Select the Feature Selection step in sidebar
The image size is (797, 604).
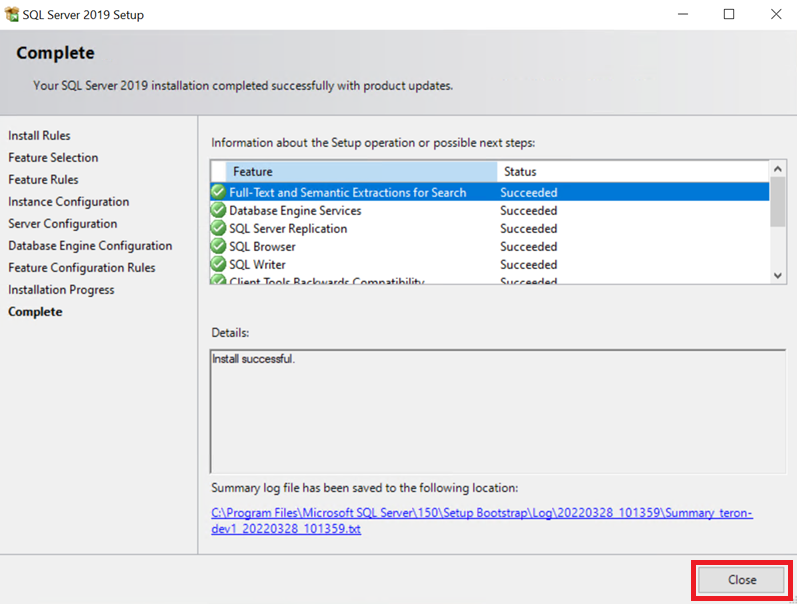[x=53, y=158]
